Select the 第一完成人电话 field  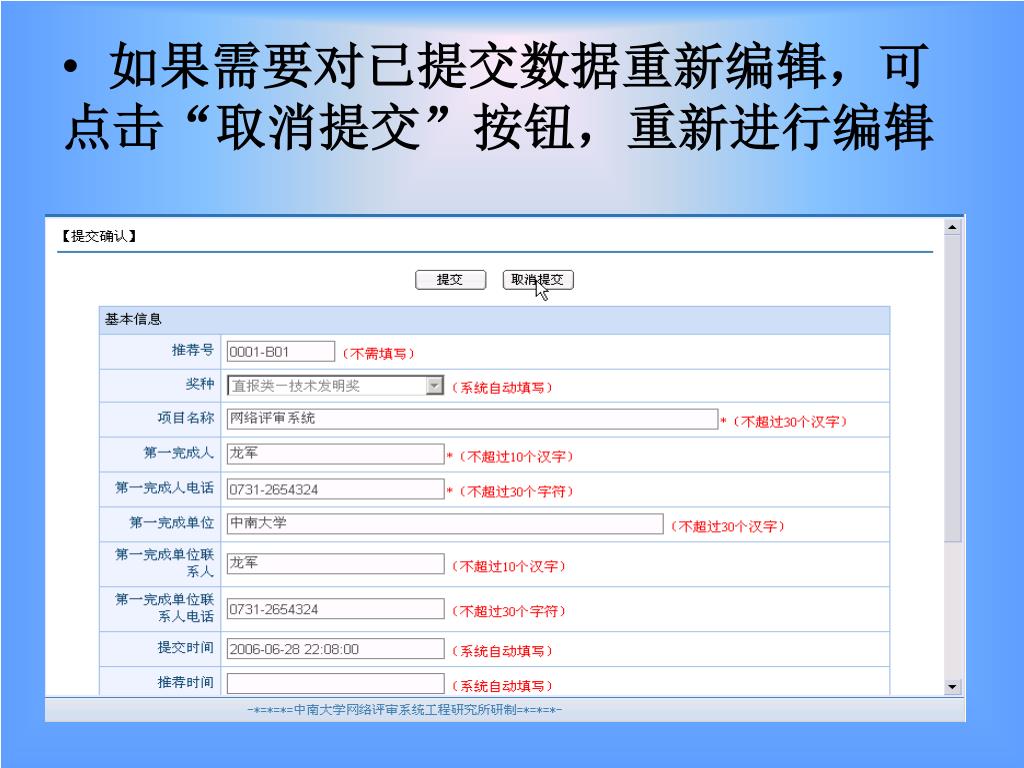click(x=336, y=489)
